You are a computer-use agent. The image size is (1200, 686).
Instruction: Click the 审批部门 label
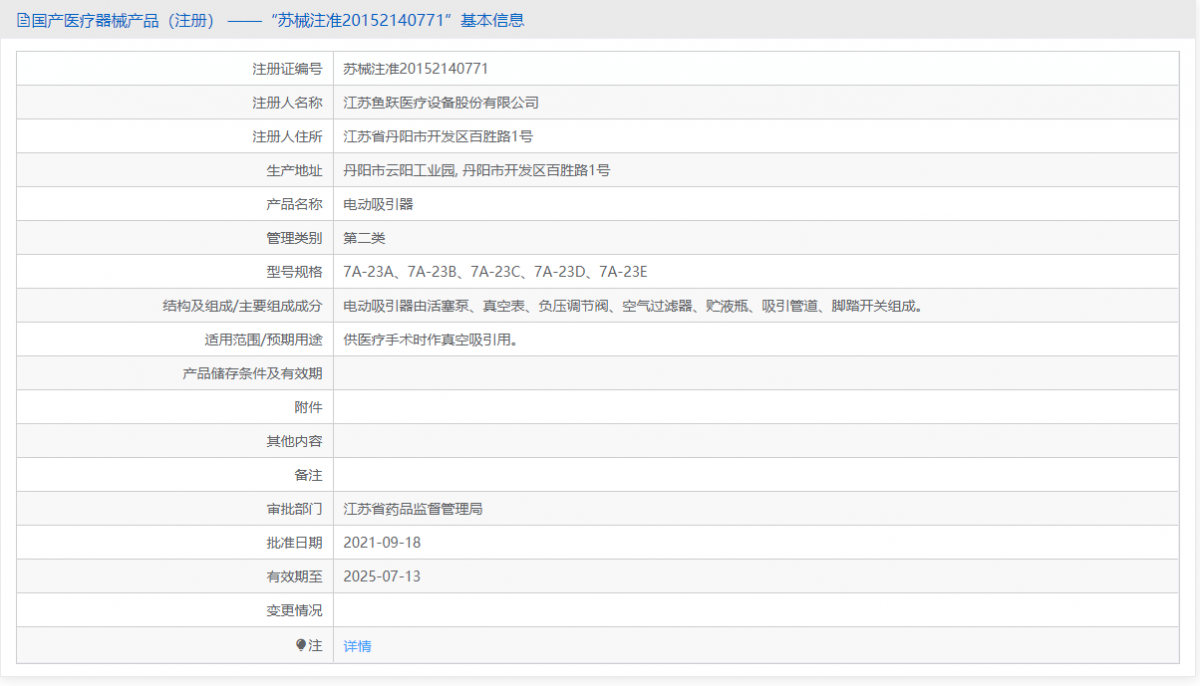pos(294,509)
